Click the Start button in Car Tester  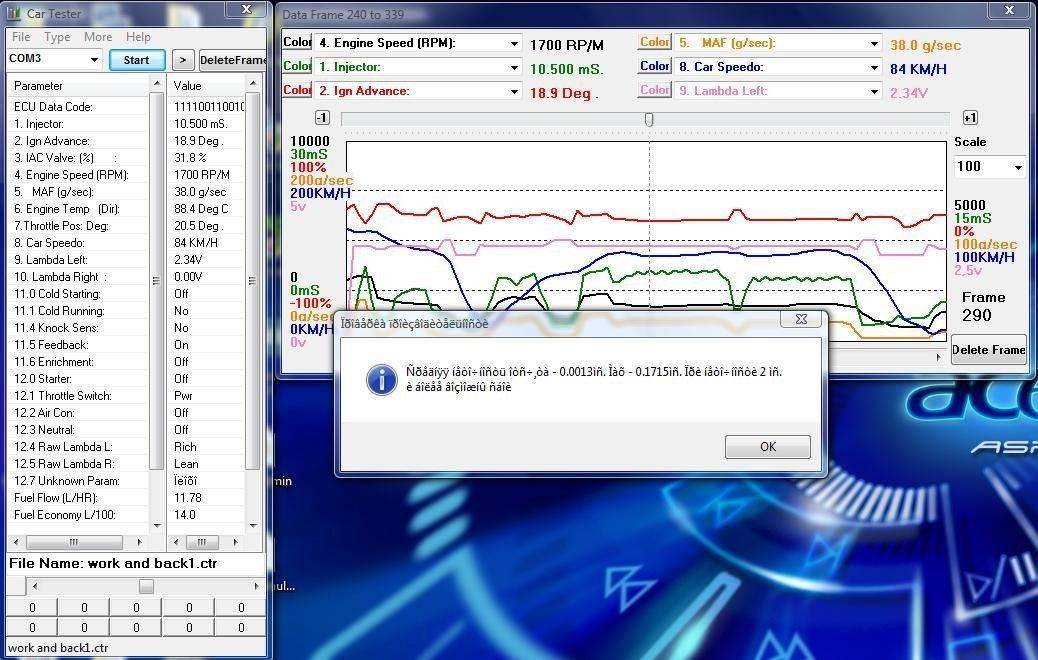[x=136, y=60]
